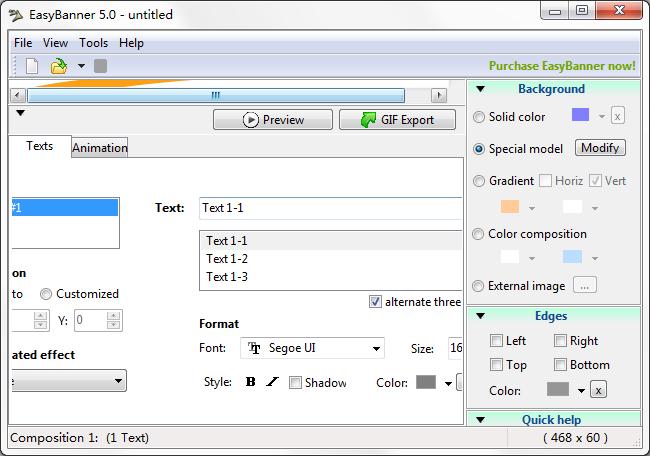Click the gray text Color swatch
Viewport: 650px width, 456px height.
426,382
